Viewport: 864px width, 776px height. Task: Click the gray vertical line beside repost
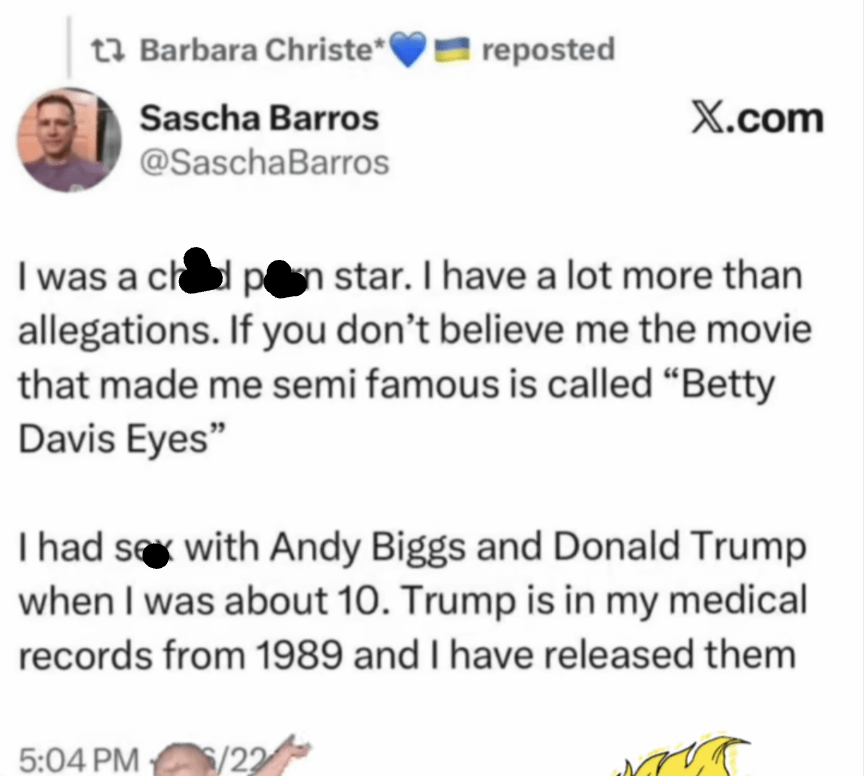click(x=69, y=43)
